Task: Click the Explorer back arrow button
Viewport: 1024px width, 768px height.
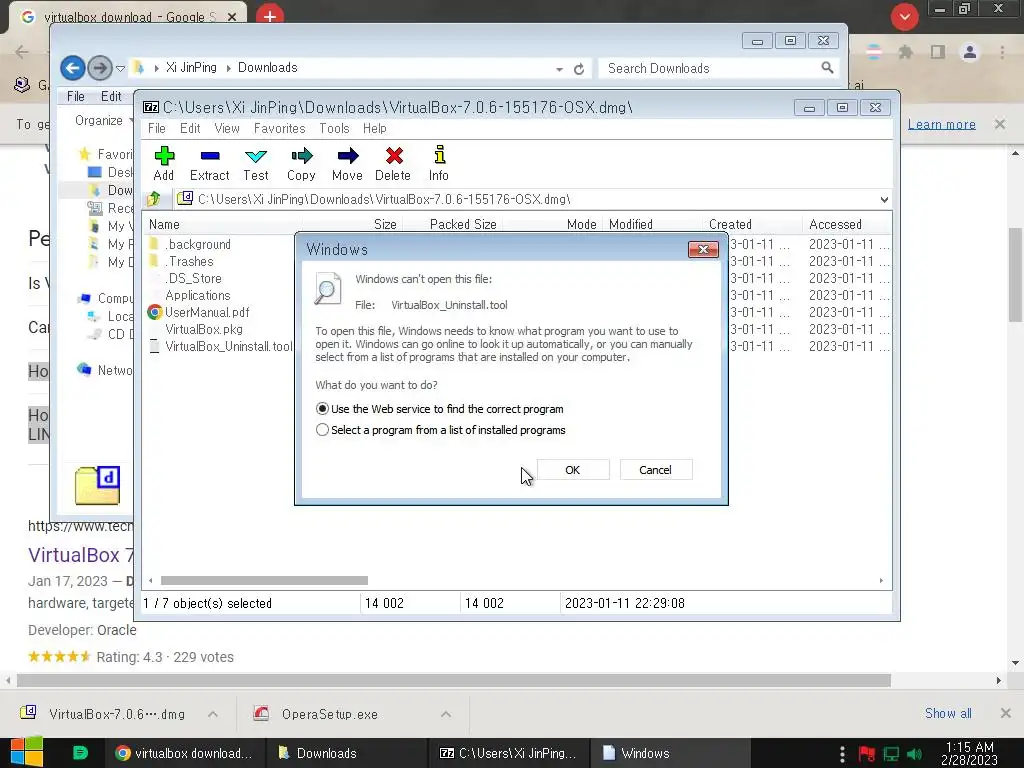Action: [72, 68]
